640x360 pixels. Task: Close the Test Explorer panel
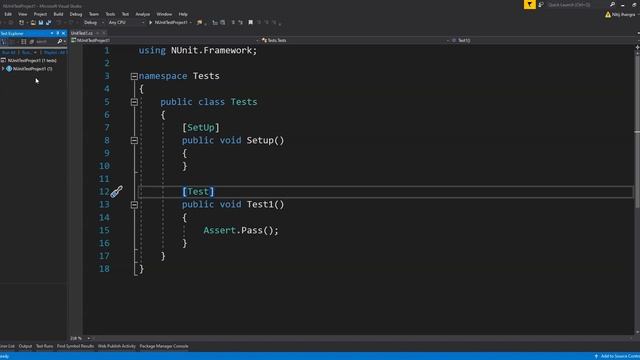[x=63, y=33]
